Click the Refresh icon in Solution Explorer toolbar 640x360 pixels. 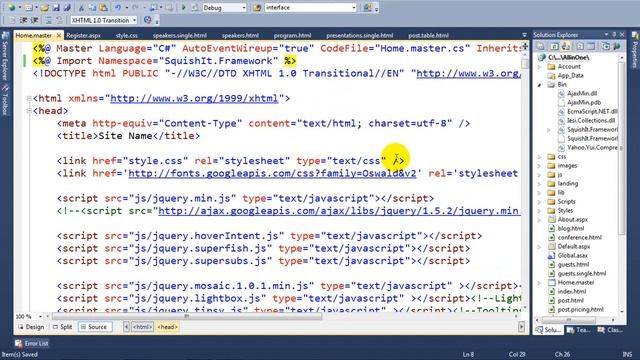pos(555,47)
